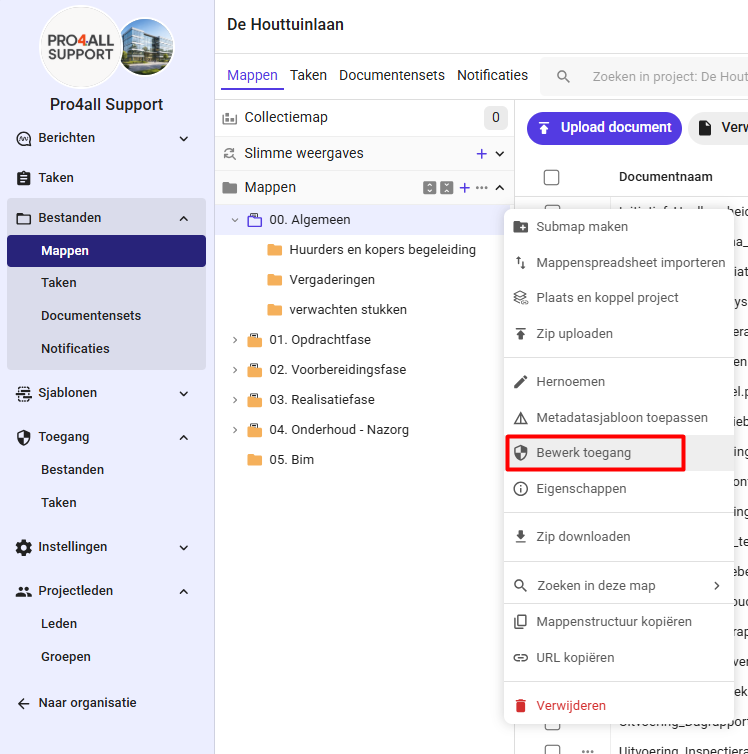Click the back arrow next to Naar organisatie

point(24,704)
